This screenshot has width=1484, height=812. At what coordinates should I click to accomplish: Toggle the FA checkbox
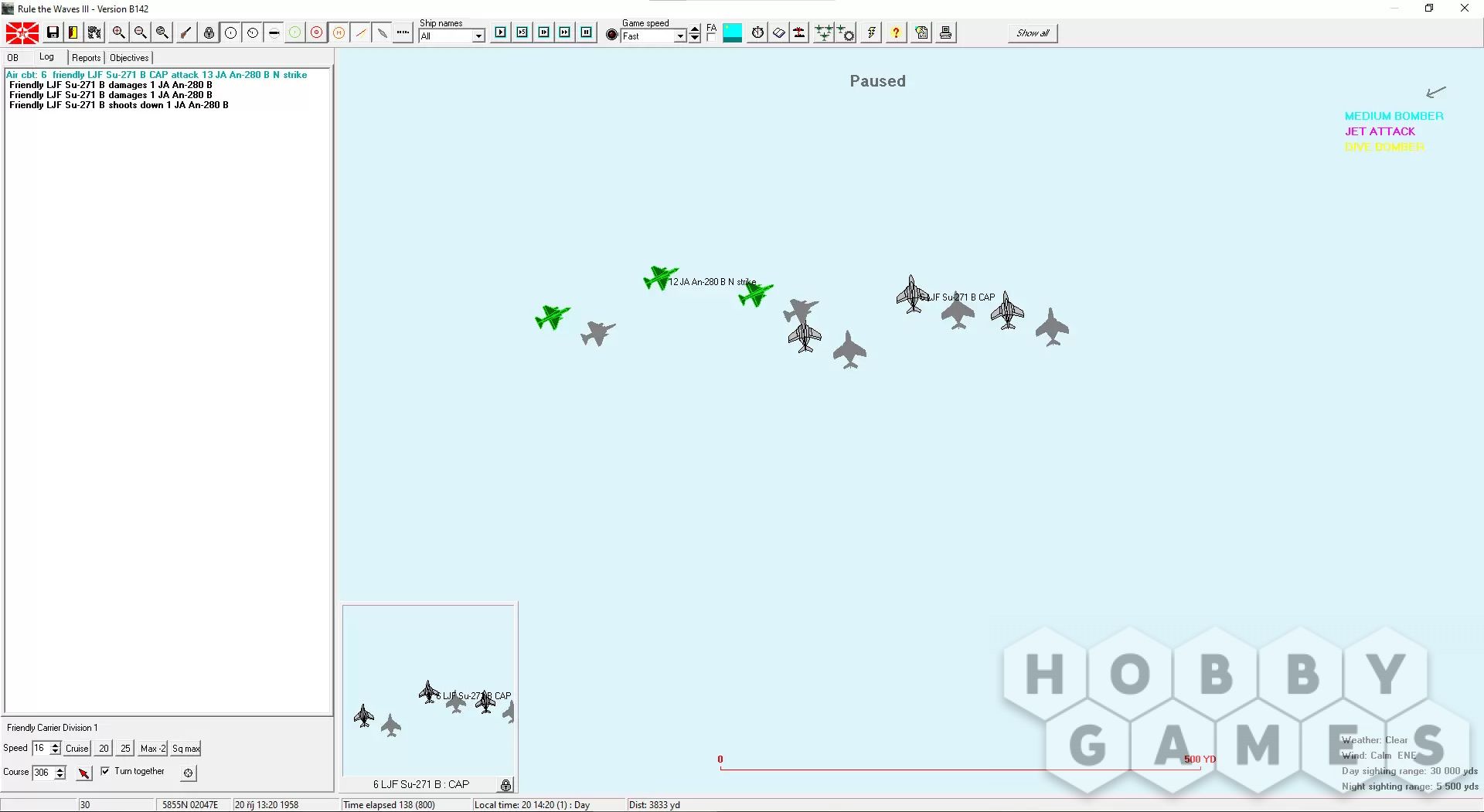tap(711, 36)
